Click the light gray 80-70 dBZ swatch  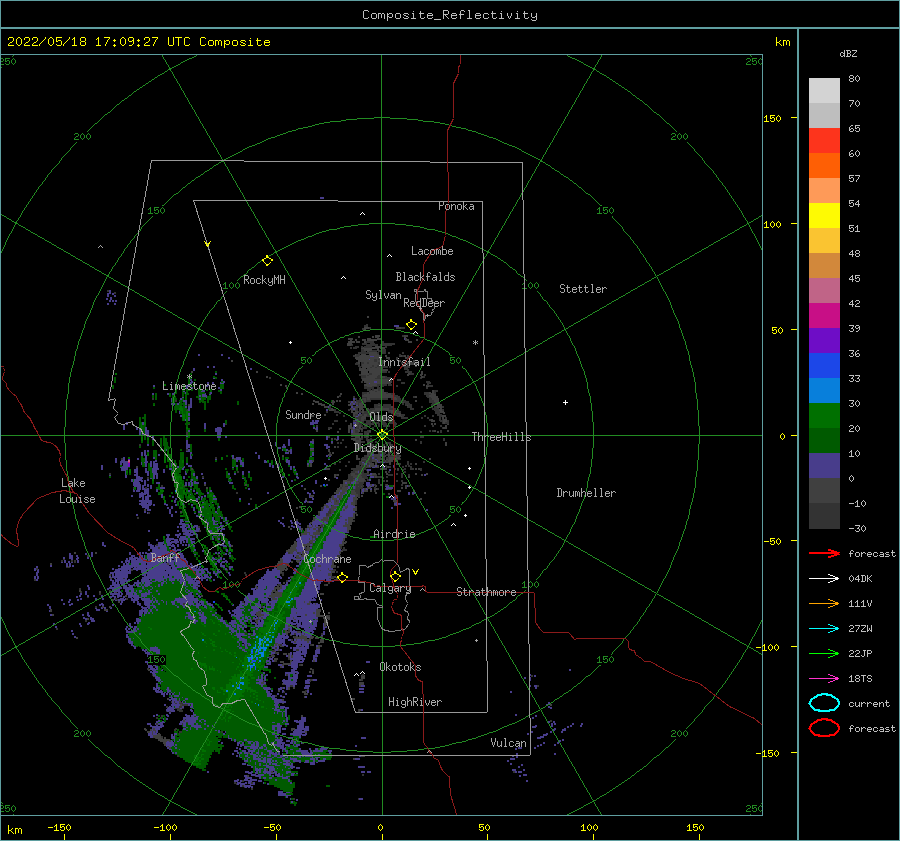tap(824, 91)
